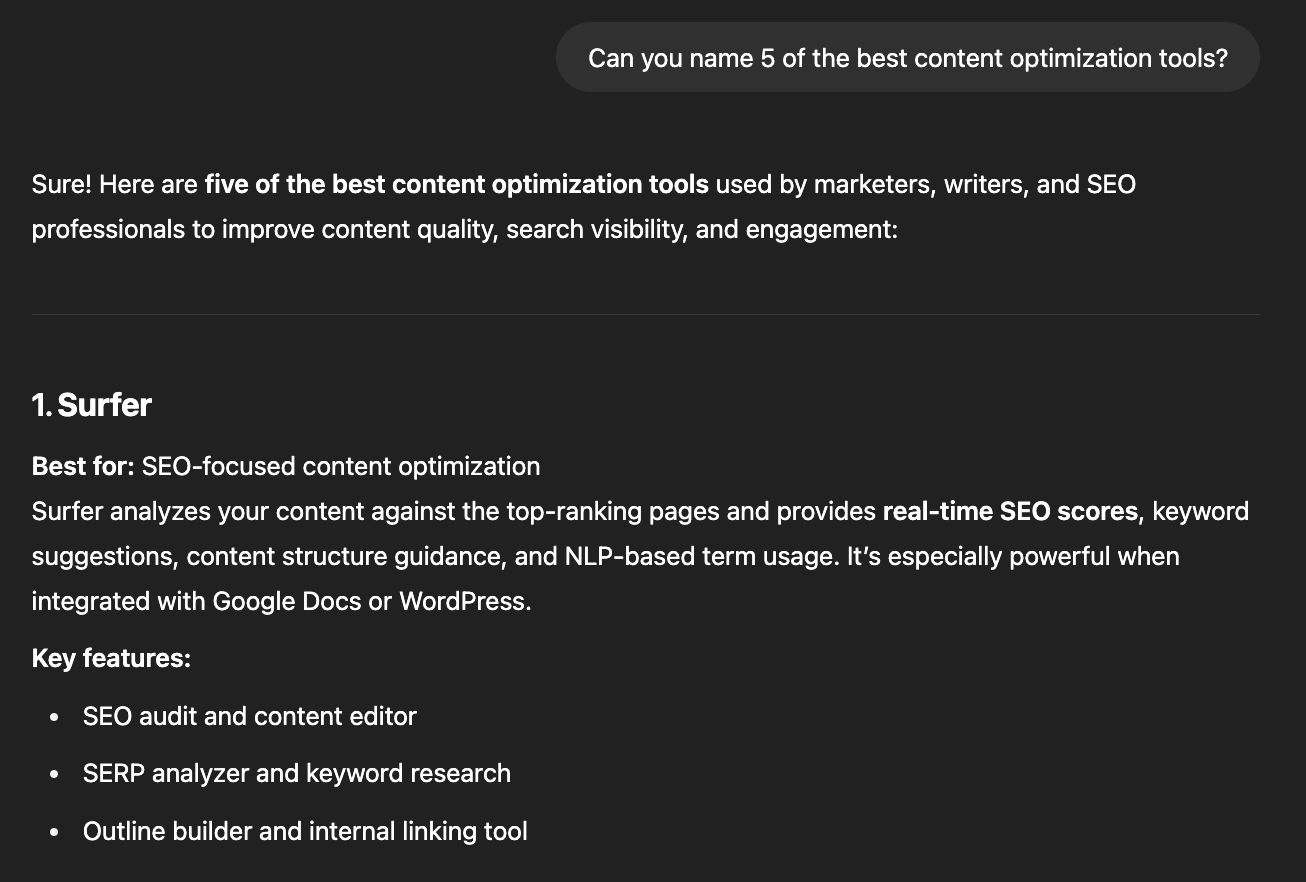Image resolution: width=1306 pixels, height=882 pixels.
Task: Click the 'Best for:' bold label
Action: point(83,466)
